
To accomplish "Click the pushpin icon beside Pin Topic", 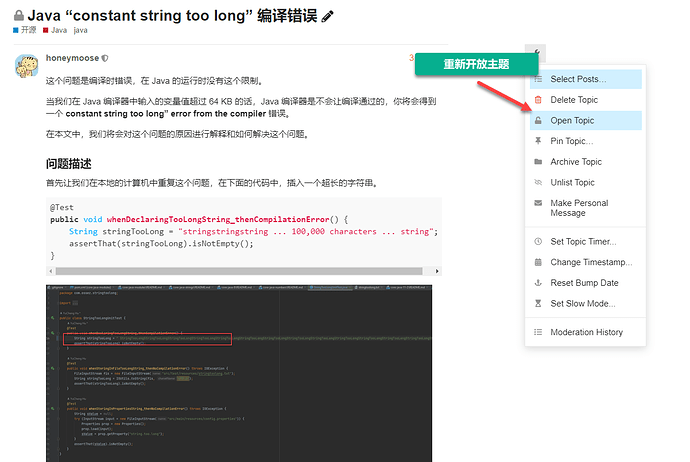I will coord(538,141).
